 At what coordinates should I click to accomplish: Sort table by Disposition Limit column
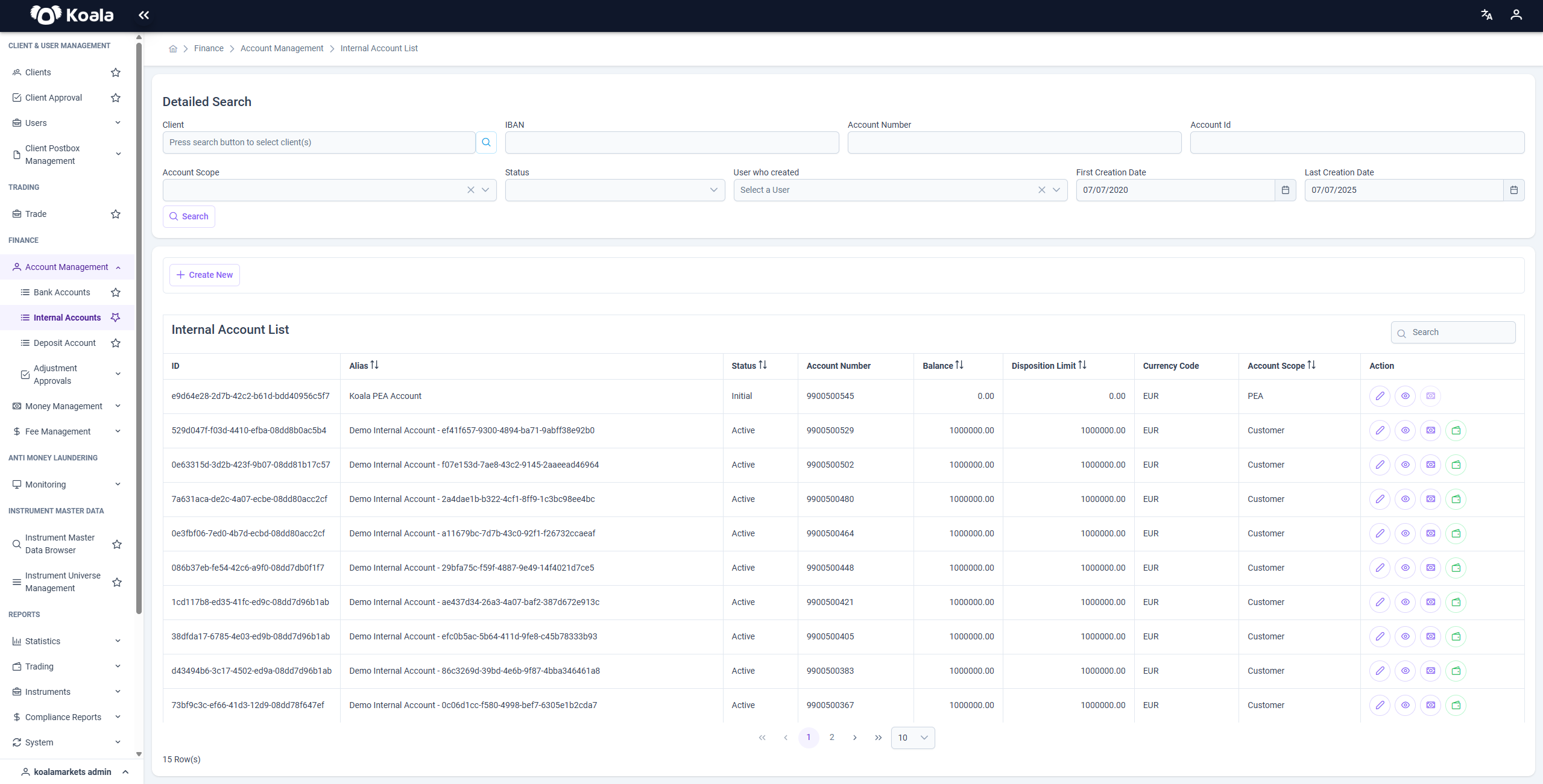pyautogui.click(x=1082, y=365)
